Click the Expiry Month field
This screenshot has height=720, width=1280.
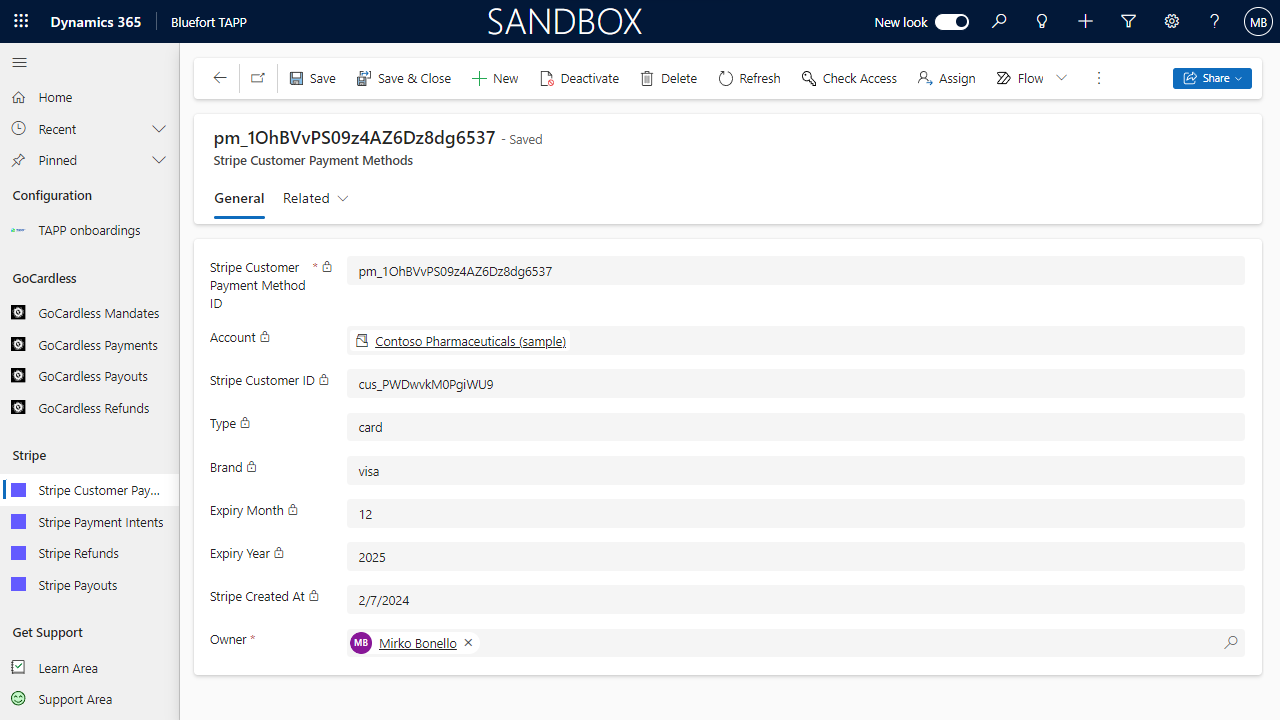[x=795, y=514]
